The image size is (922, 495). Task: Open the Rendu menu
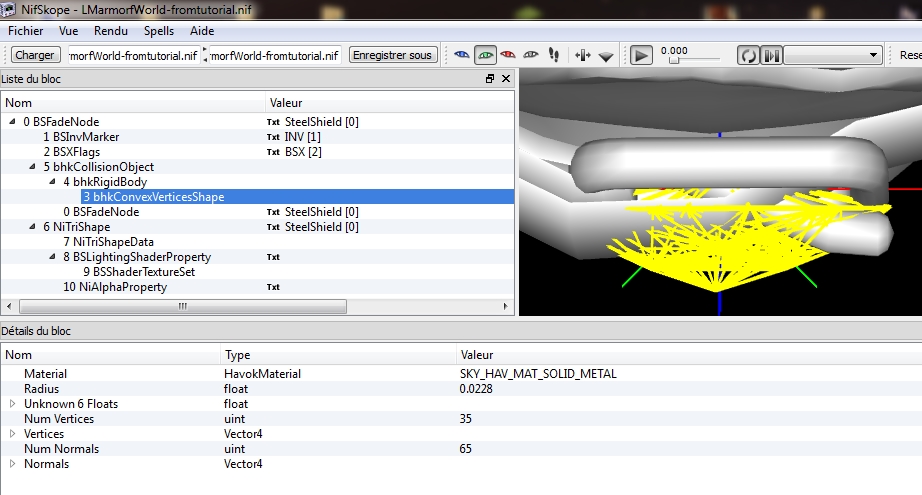pos(111,31)
